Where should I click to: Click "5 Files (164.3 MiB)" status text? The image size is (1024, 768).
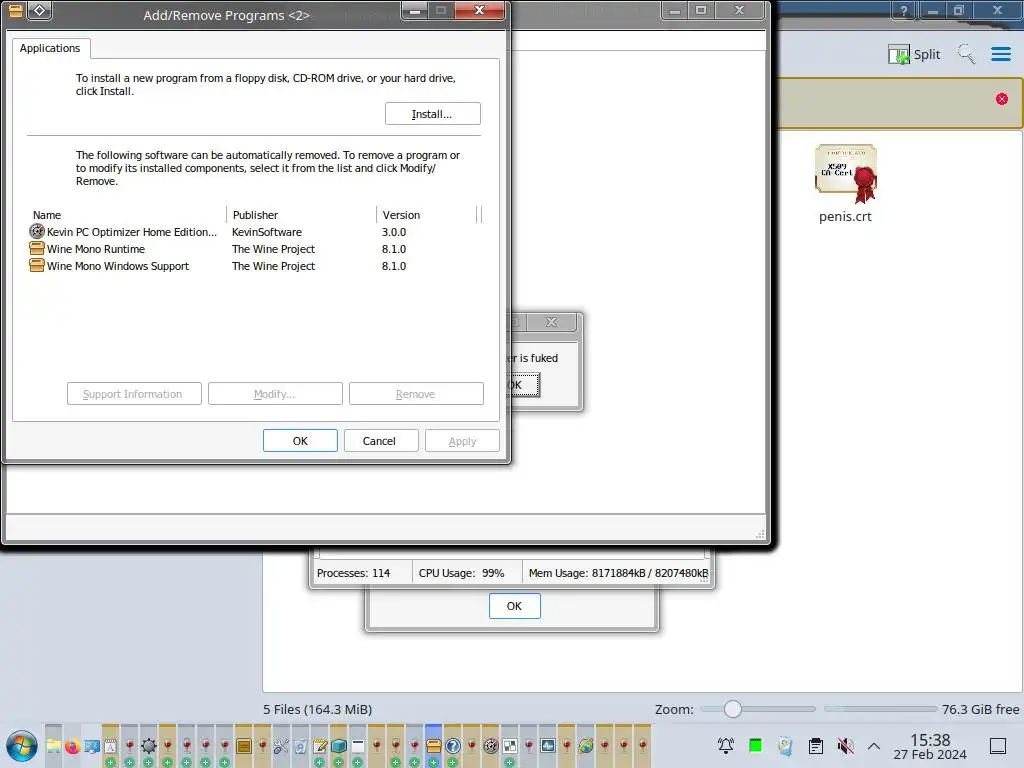tap(317, 709)
